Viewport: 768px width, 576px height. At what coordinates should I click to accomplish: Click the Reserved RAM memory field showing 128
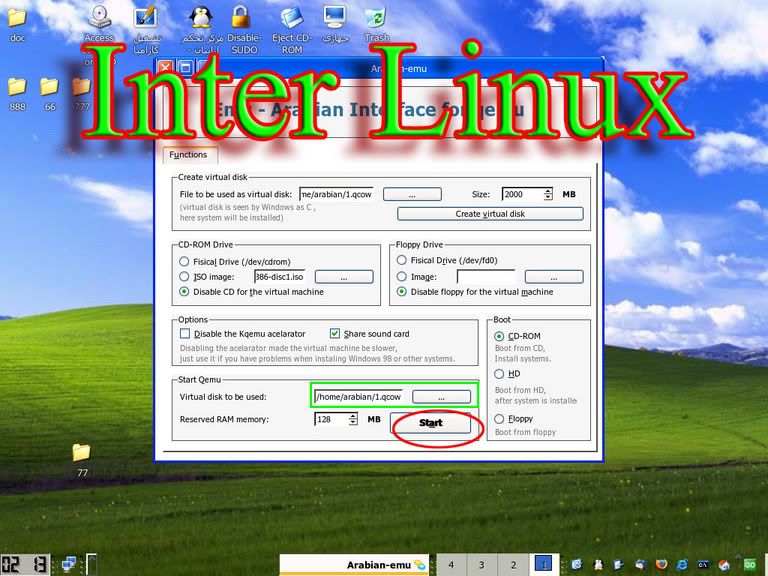[332, 419]
